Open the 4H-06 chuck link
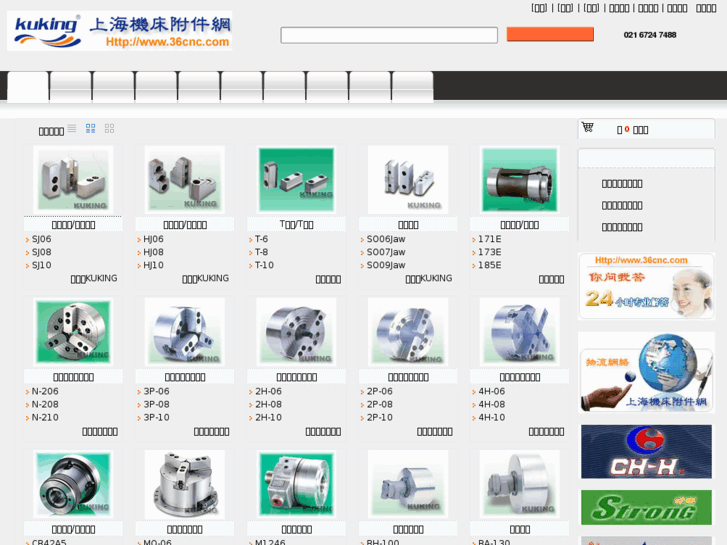Image resolution: width=727 pixels, height=545 pixels. 491,391
